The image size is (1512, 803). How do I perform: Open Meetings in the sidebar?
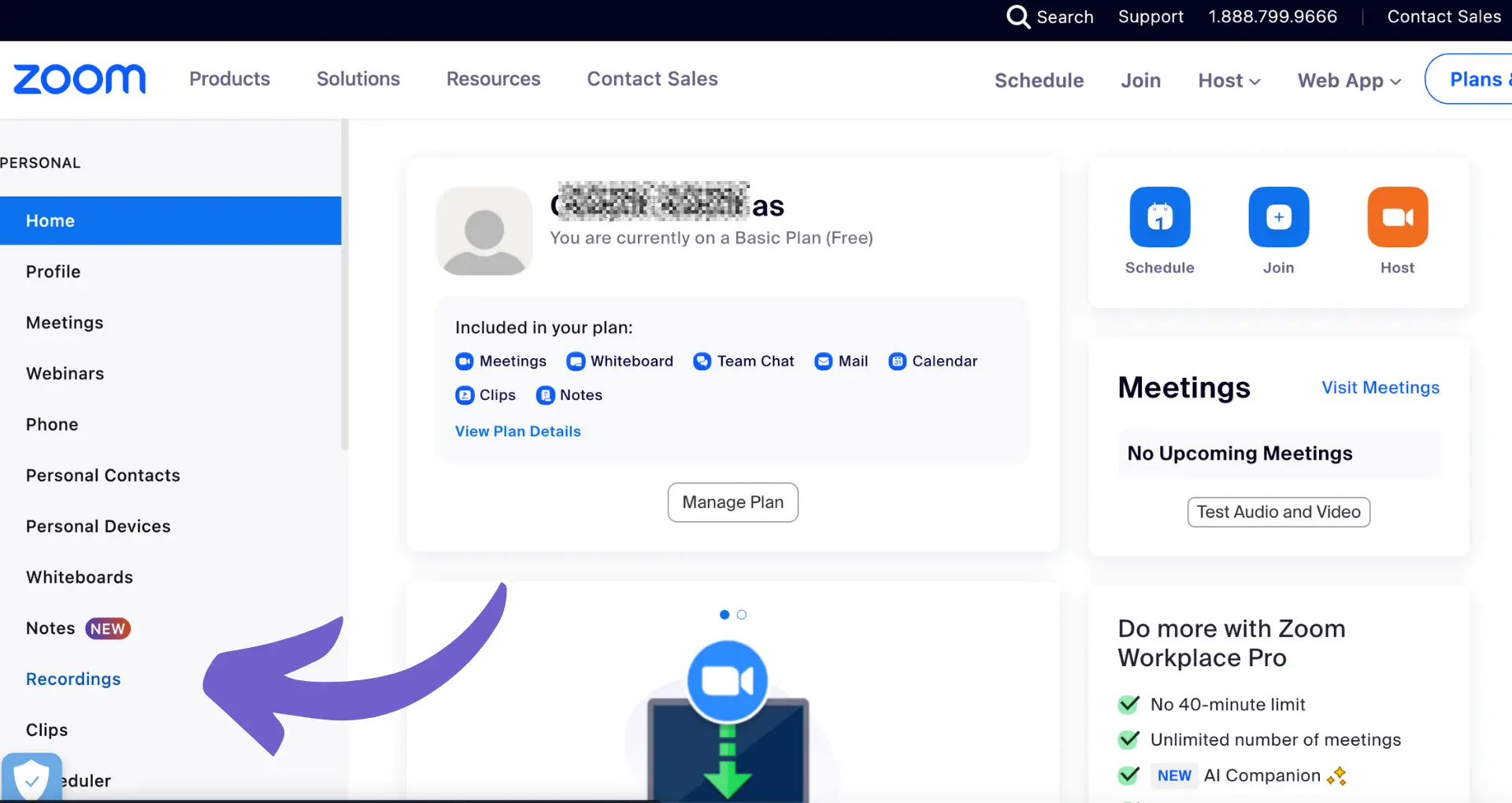65,323
